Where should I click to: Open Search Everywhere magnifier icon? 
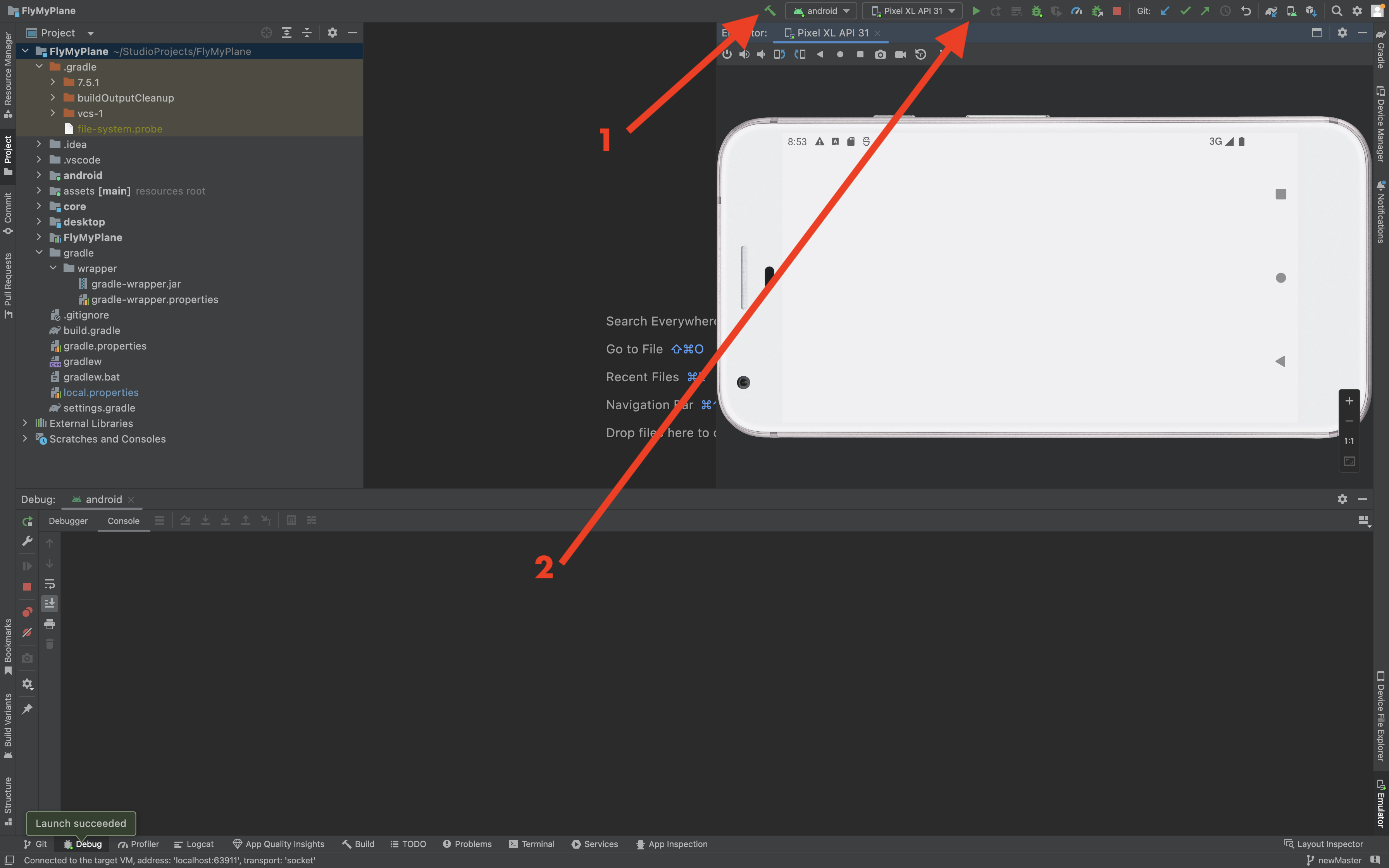click(1336, 11)
